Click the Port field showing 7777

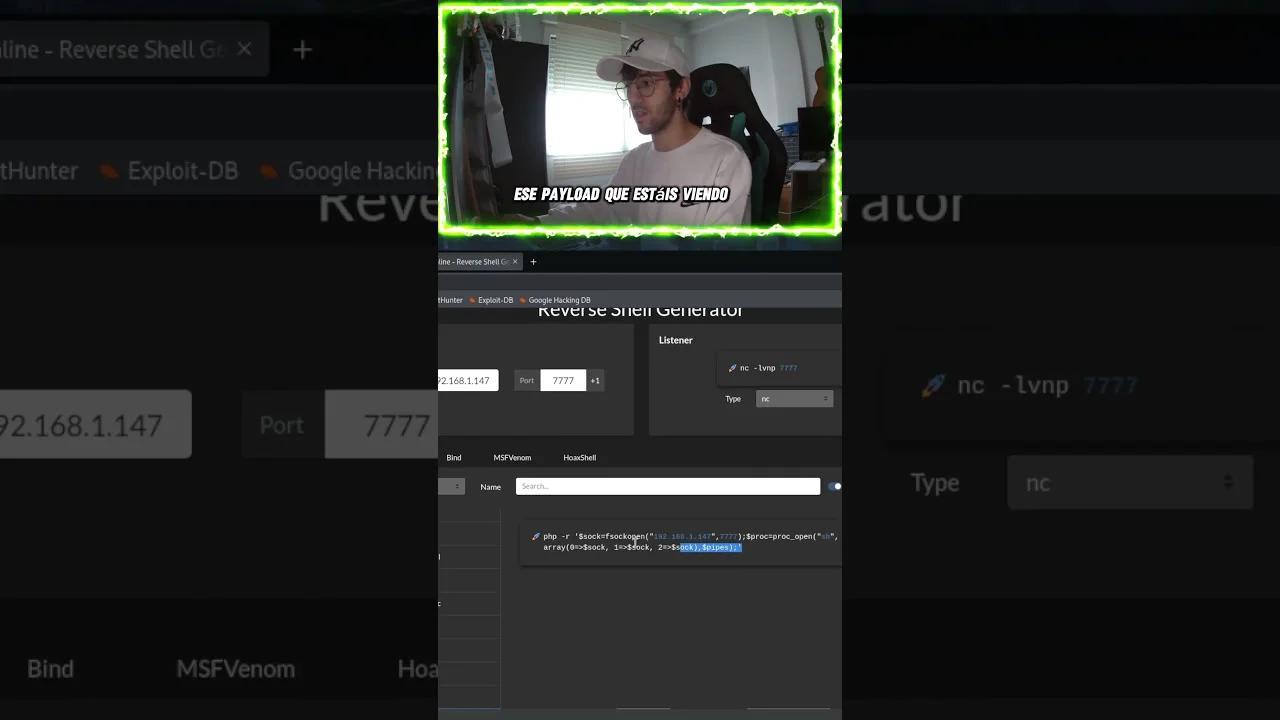point(563,380)
